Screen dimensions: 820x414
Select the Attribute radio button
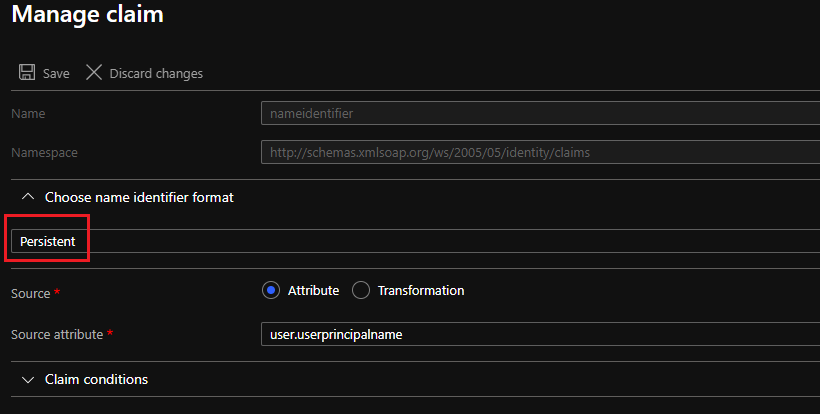271,290
